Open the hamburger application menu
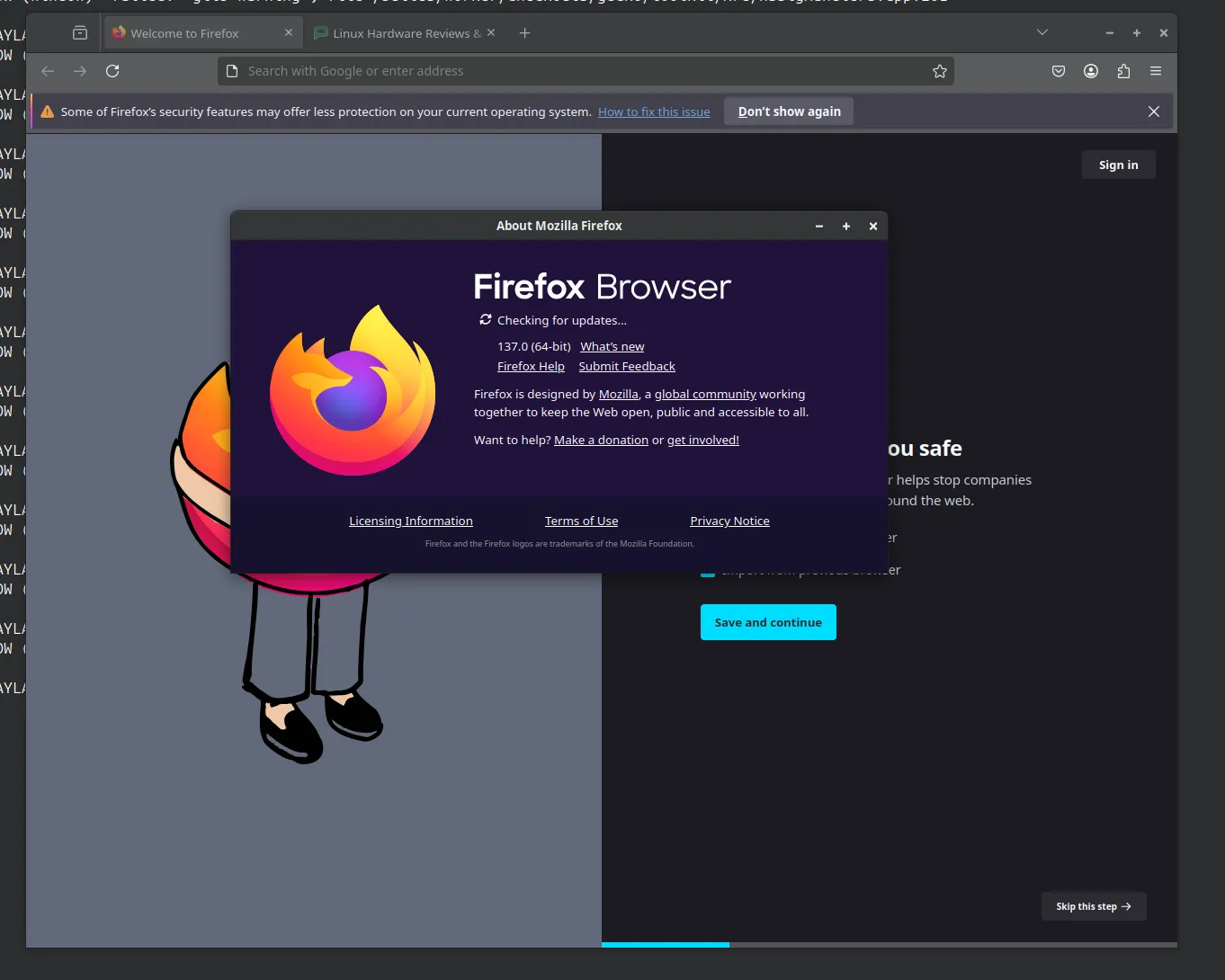Image resolution: width=1225 pixels, height=980 pixels. [x=1156, y=71]
